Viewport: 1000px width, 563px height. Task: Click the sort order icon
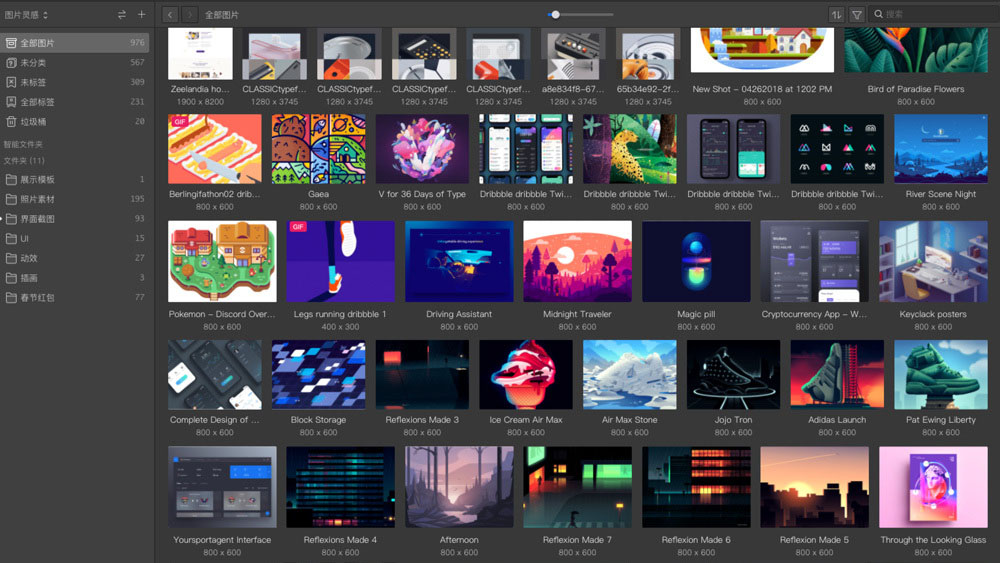point(836,15)
